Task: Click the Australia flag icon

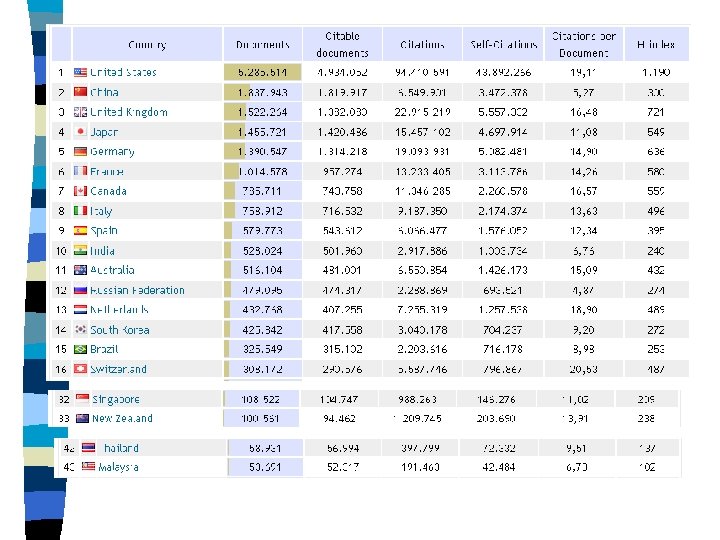Action: click(x=80, y=270)
